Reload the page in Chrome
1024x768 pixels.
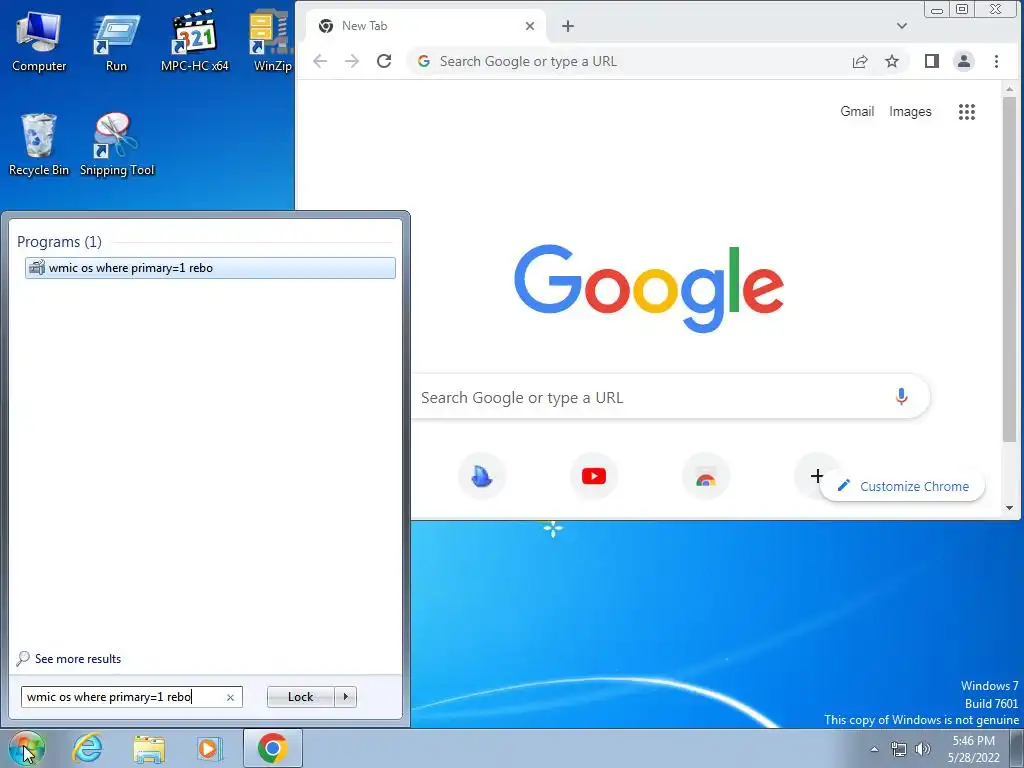(x=384, y=61)
